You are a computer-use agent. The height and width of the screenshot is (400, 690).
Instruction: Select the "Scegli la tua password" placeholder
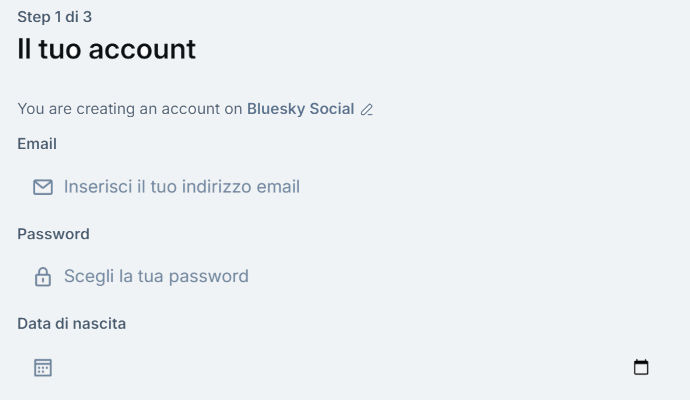156,277
